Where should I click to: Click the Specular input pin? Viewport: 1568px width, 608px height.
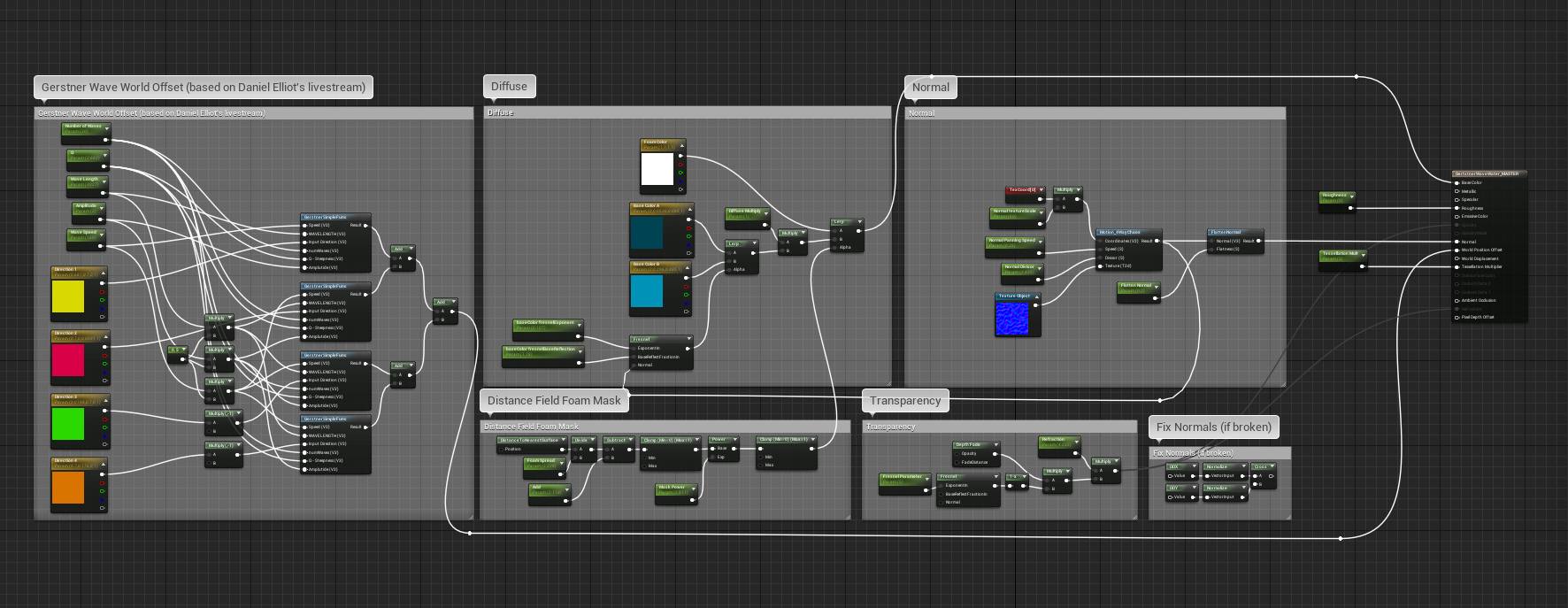[1457, 199]
